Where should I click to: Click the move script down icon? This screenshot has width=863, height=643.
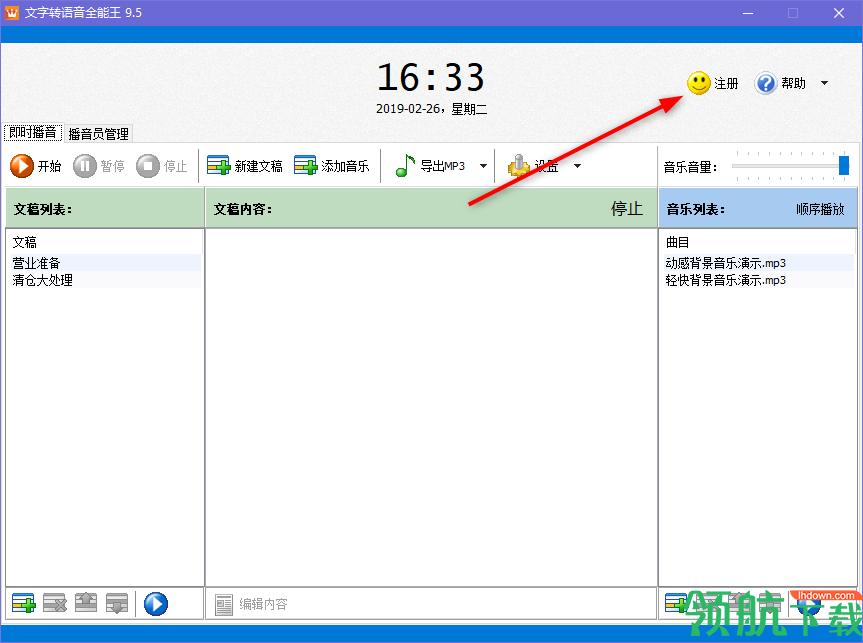pyautogui.click(x=117, y=604)
